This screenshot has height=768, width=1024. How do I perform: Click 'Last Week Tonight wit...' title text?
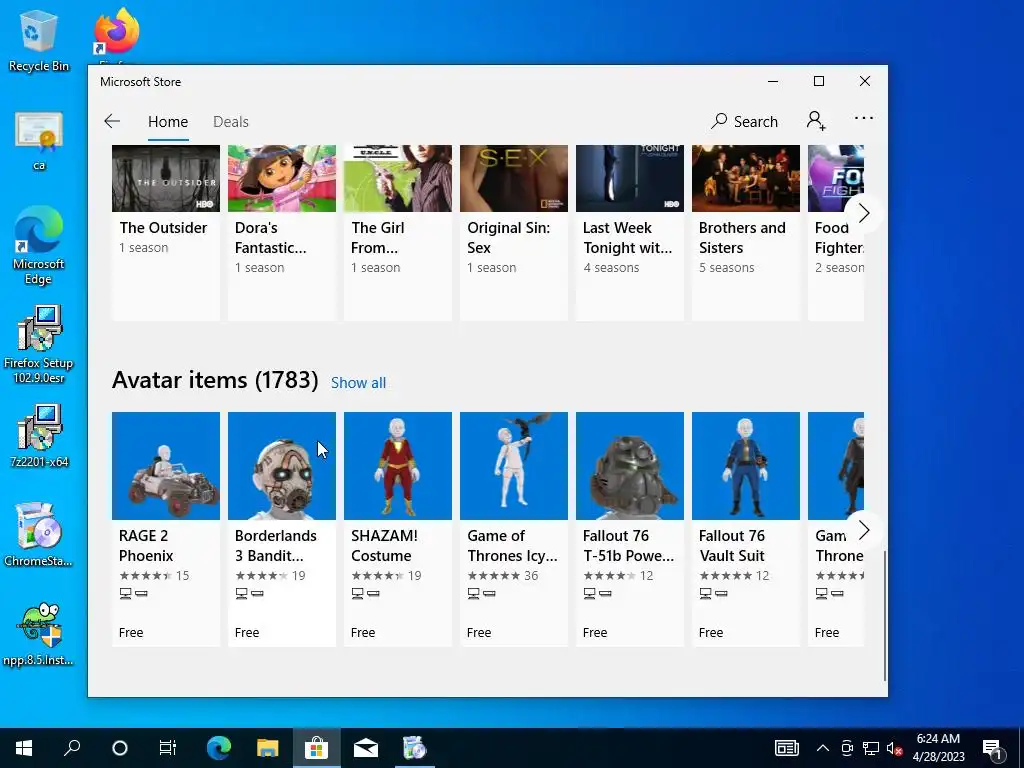pos(628,238)
